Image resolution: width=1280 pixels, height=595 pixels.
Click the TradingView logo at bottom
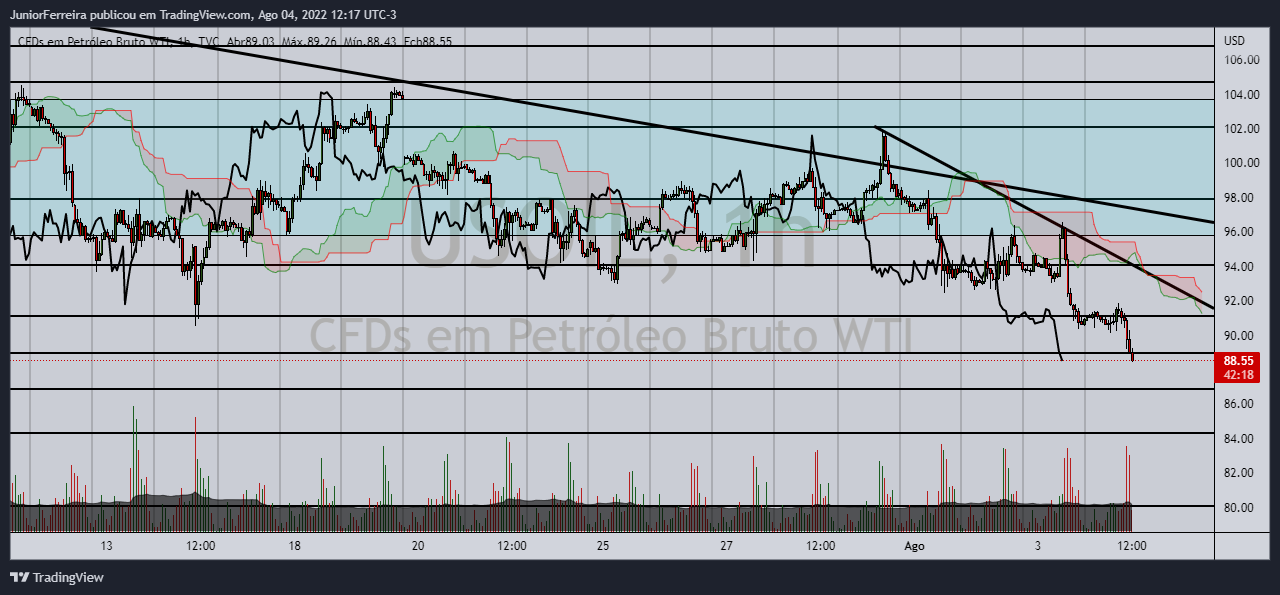point(57,577)
